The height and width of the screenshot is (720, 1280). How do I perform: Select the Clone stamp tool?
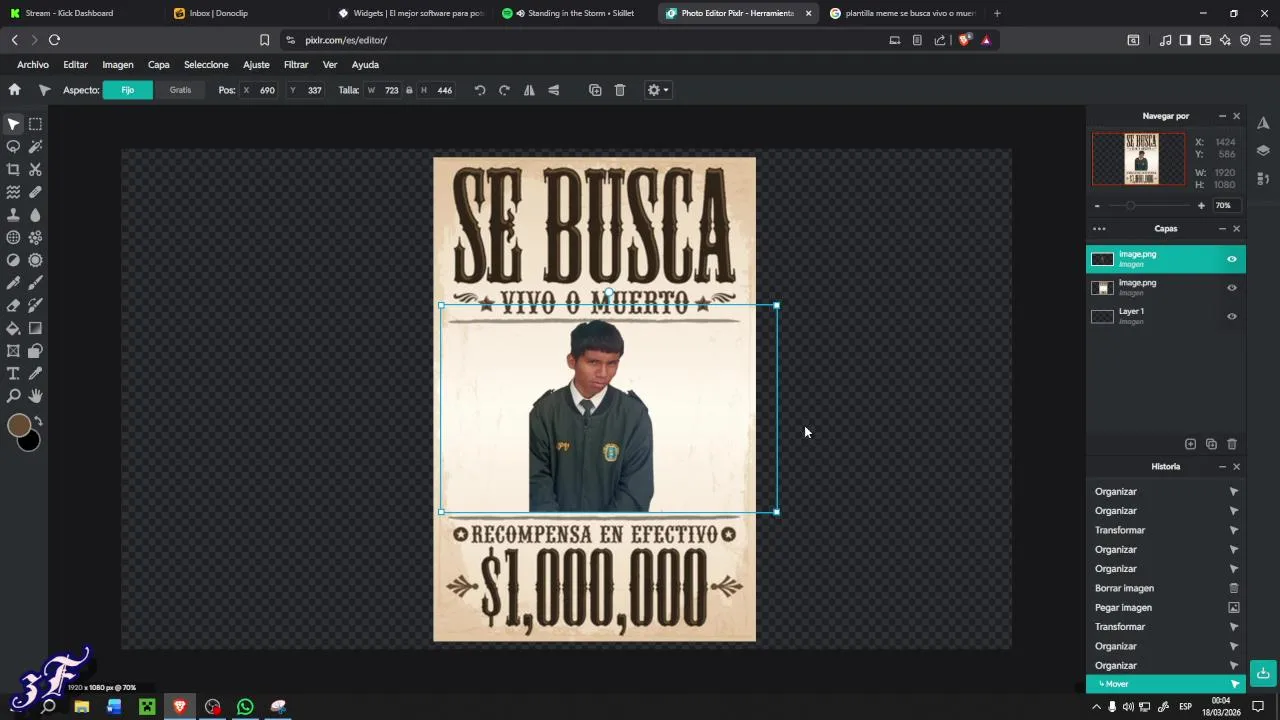coord(13,215)
